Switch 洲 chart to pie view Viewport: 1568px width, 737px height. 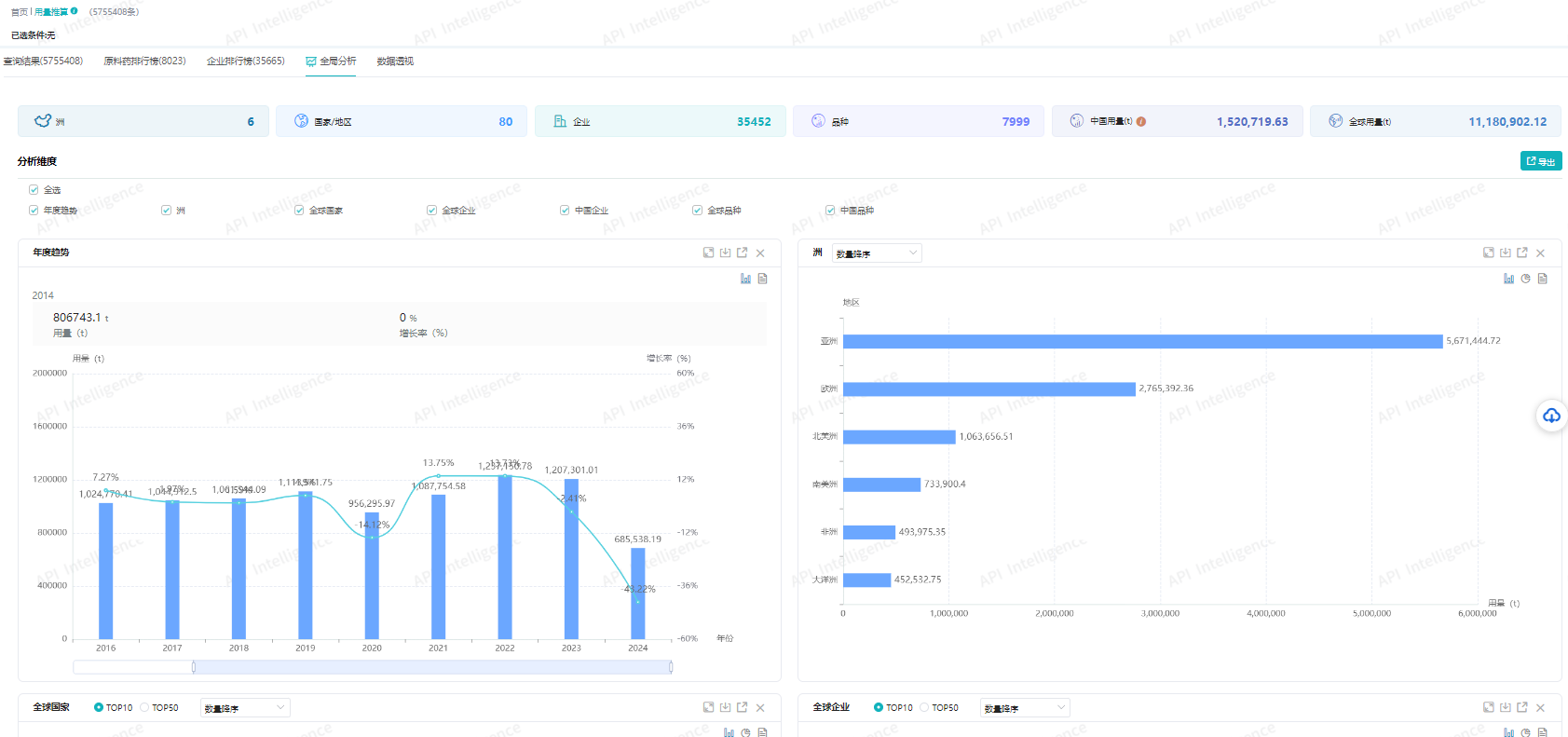tap(1525, 279)
